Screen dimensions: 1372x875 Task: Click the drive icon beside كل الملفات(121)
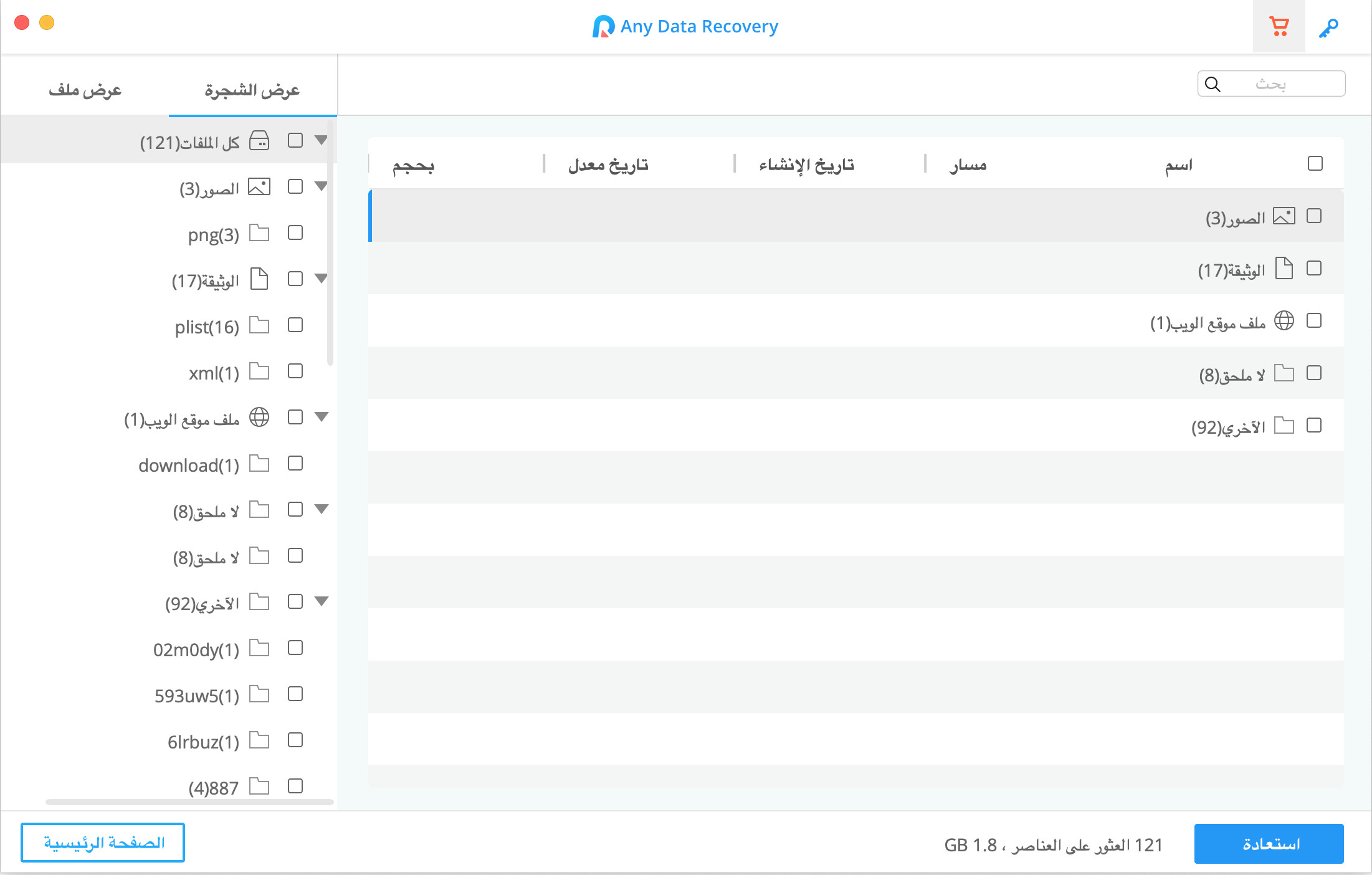click(259, 141)
